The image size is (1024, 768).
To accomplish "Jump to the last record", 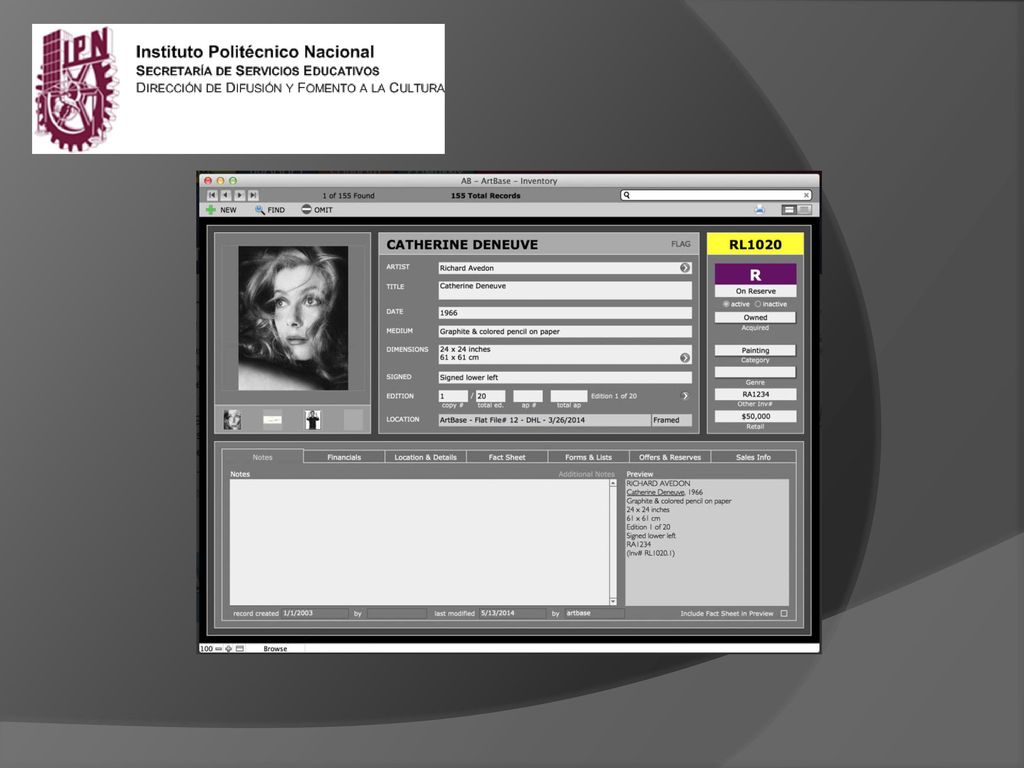I will 253,195.
